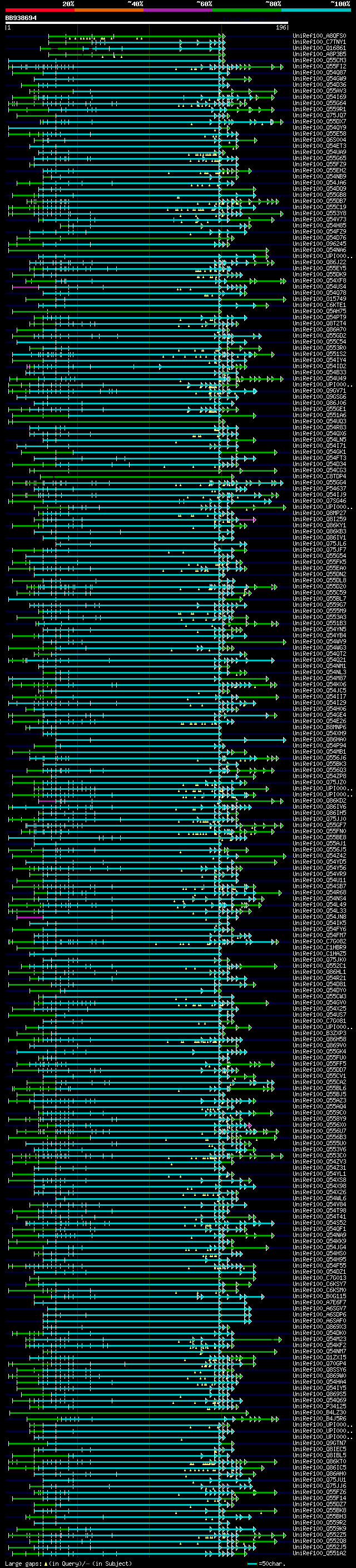Open hit UniRef100_A8QFS0
The image size is (356, 1568).
click(x=319, y=36)
